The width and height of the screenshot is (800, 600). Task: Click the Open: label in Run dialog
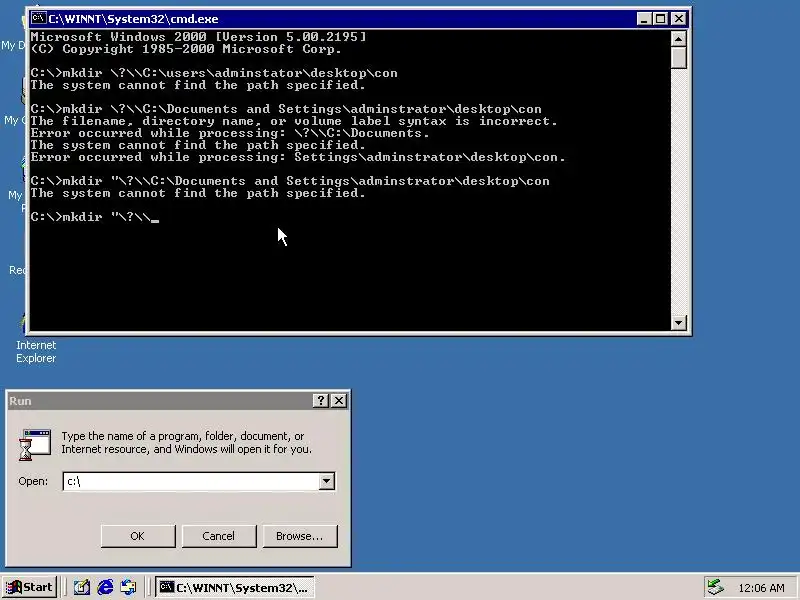pos(33,481)
